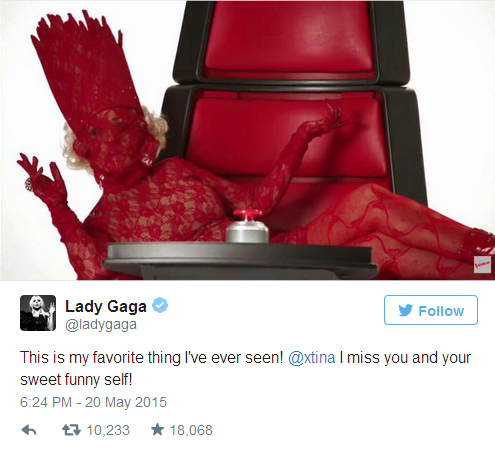
Task: Open the @ladygaga handle link
Action: tap(101, 325)
